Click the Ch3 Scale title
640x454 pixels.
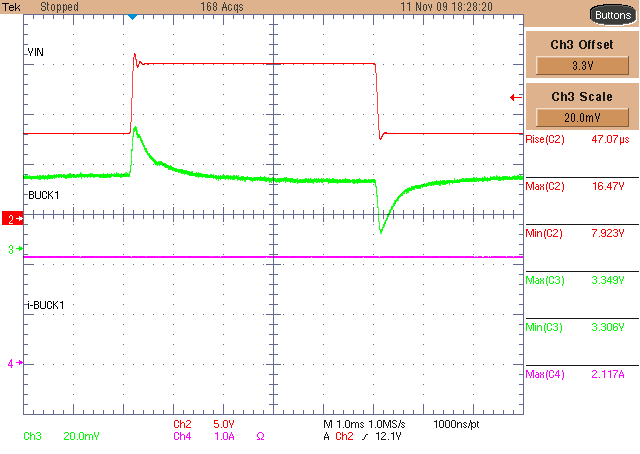pyautogui.click(x=582, y=97)
